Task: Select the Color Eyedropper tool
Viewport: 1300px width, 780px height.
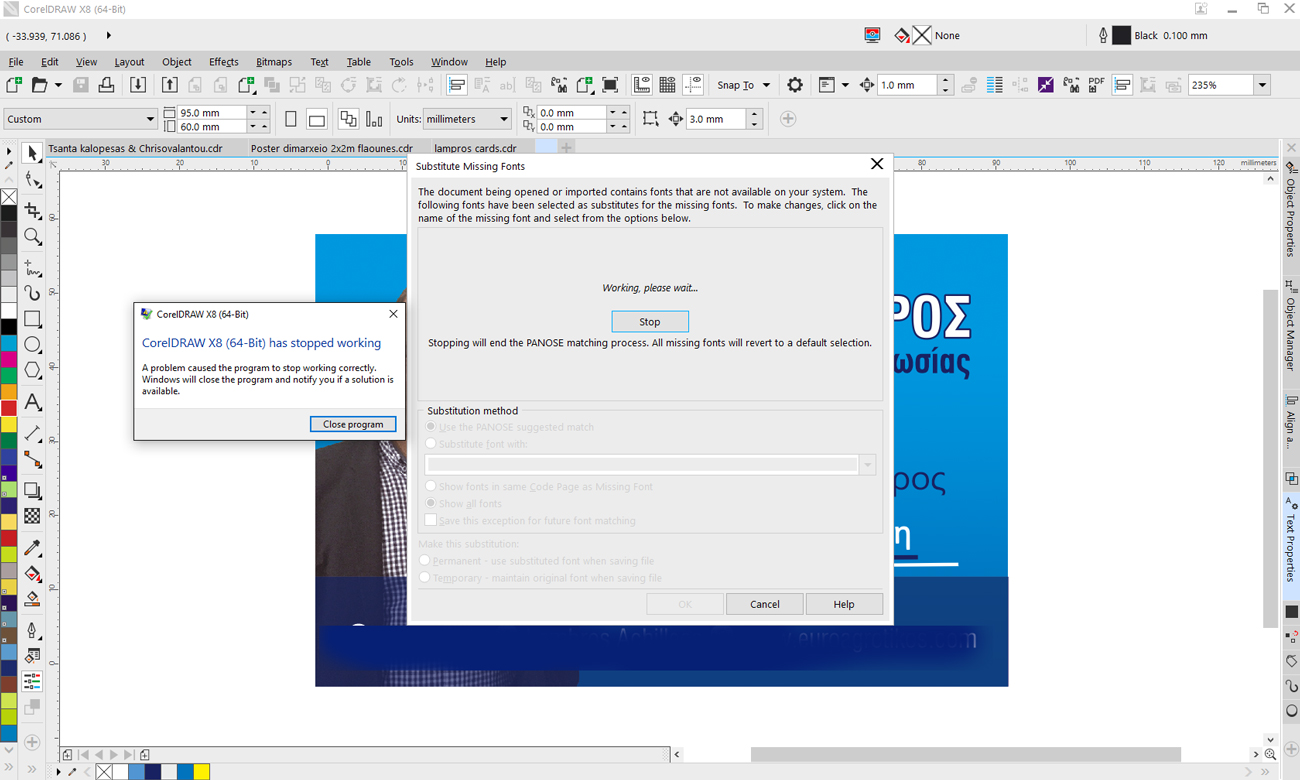Action: pyautogui.click(x=32, y=548)
